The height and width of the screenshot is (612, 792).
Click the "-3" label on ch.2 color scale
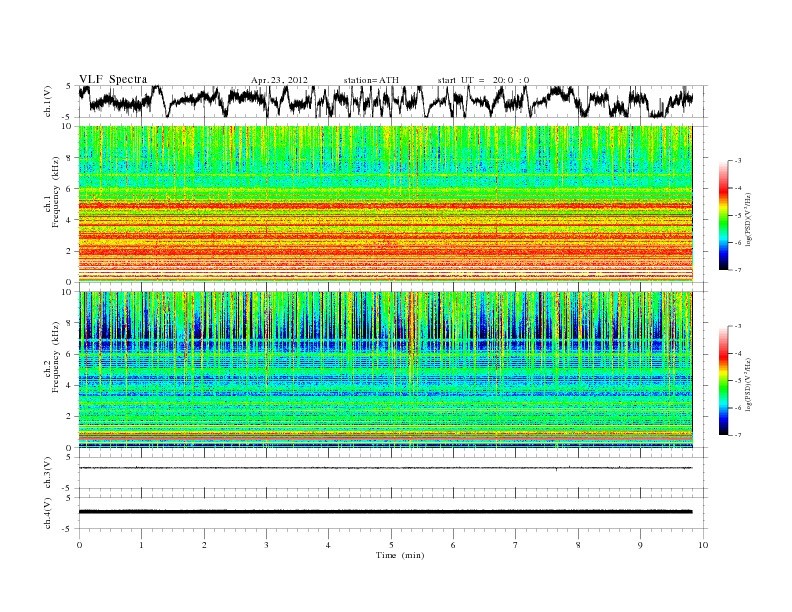(x=737, y=326)
